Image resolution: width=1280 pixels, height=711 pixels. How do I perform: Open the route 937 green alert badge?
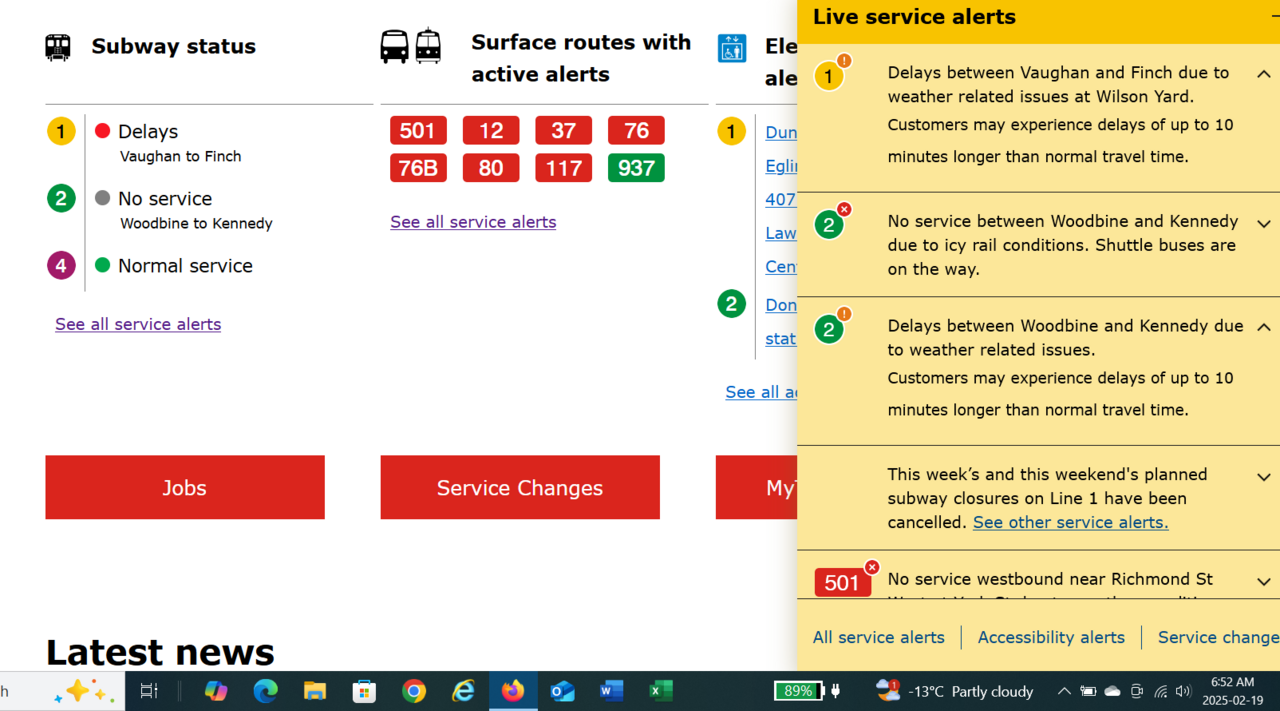pos(636,168)
